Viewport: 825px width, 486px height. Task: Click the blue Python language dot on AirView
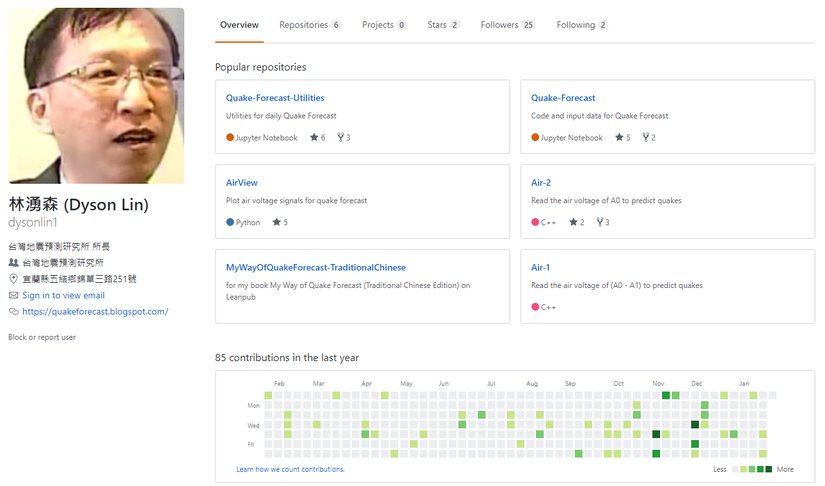point(230,222)
